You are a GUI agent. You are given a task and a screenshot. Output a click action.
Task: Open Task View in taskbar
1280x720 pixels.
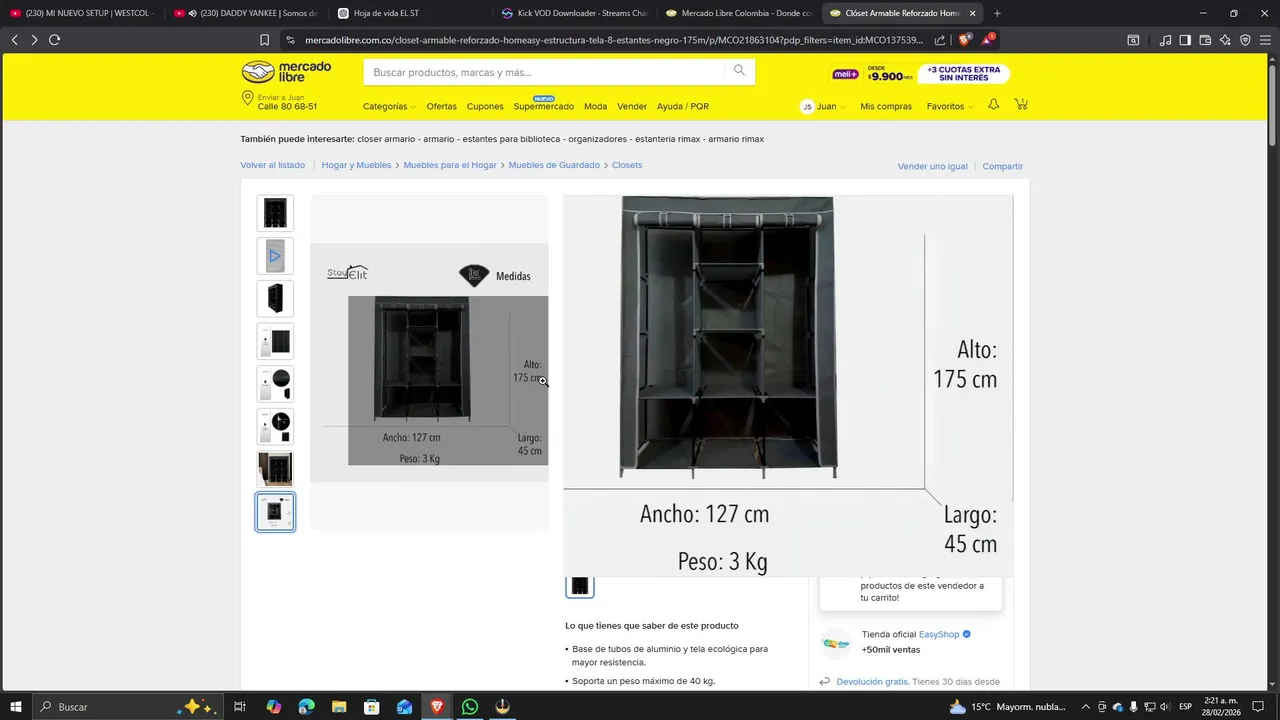coord(240,707)
